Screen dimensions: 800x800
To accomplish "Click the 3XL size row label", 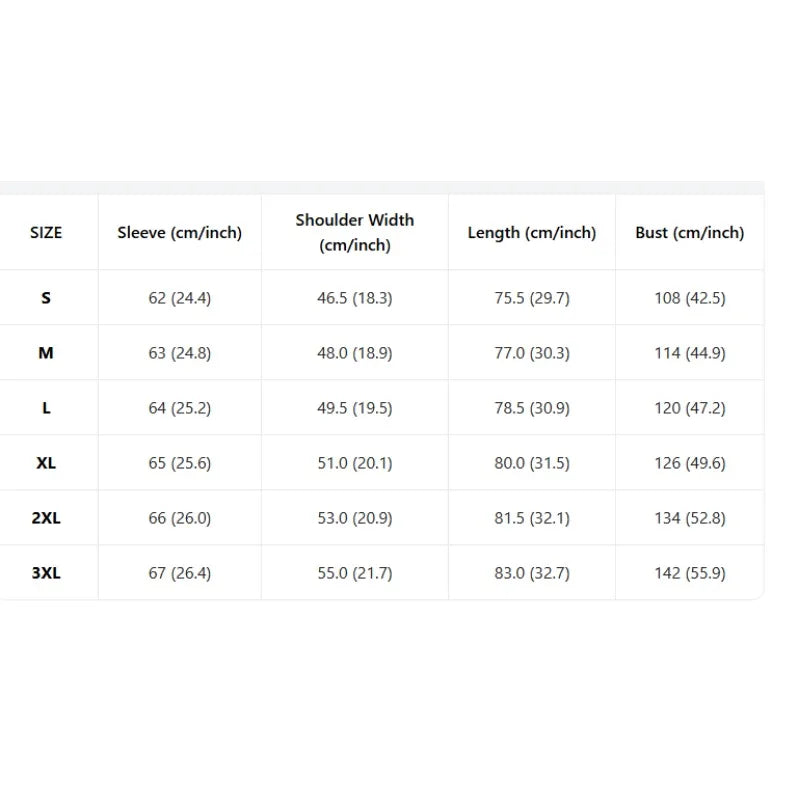I will point(46,573).
